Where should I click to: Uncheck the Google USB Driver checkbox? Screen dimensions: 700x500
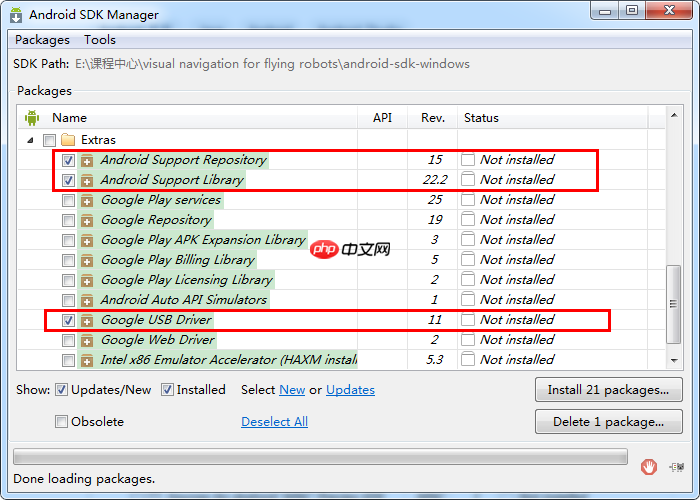(x=68, y=320)
